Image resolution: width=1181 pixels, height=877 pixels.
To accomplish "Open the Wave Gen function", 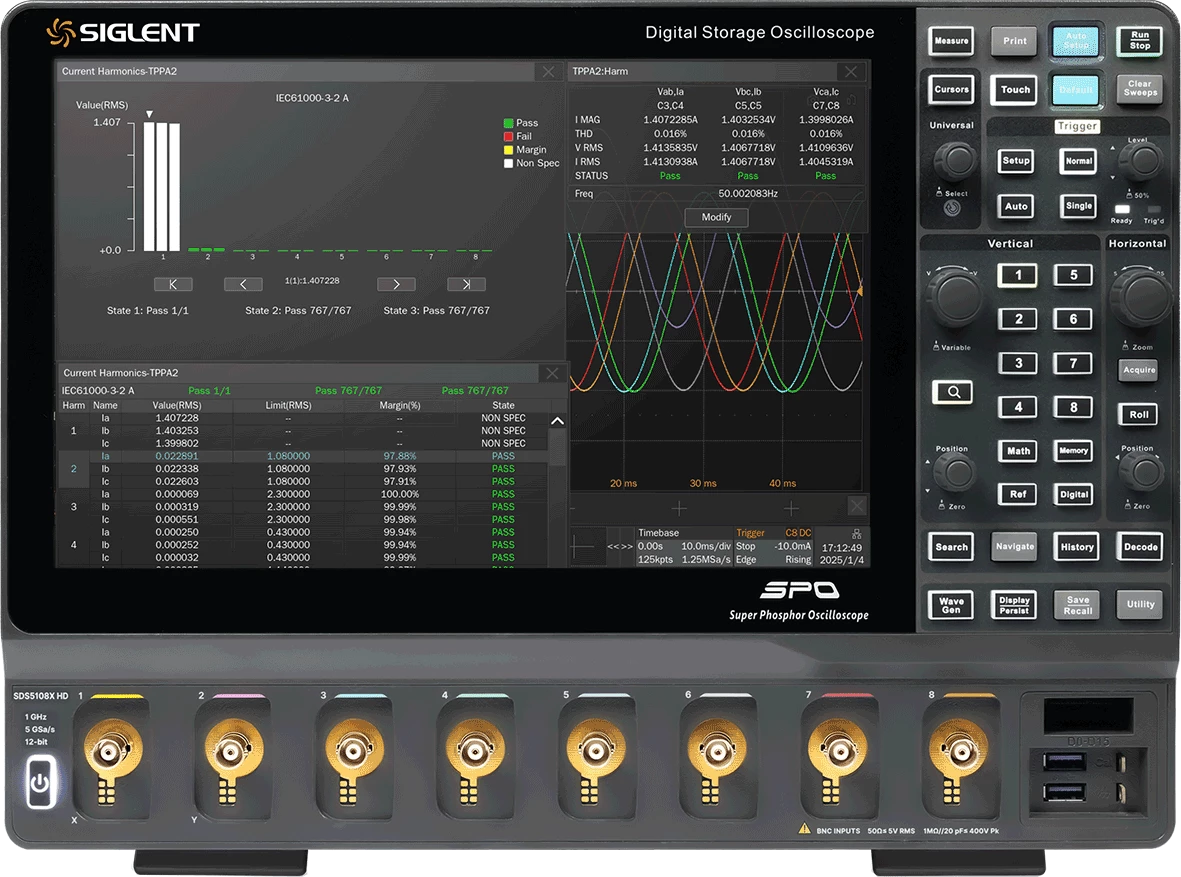I will (951, 605).
